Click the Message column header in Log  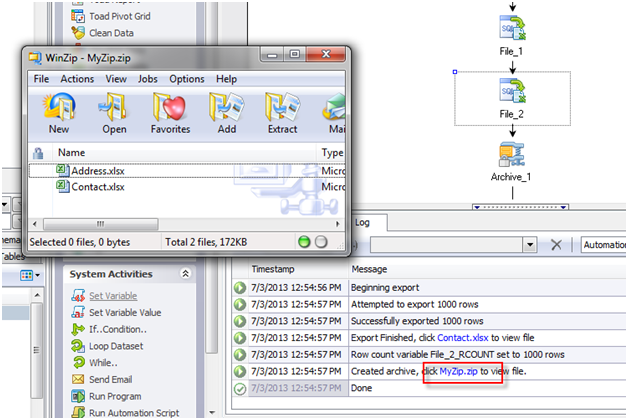click(369, 269)
